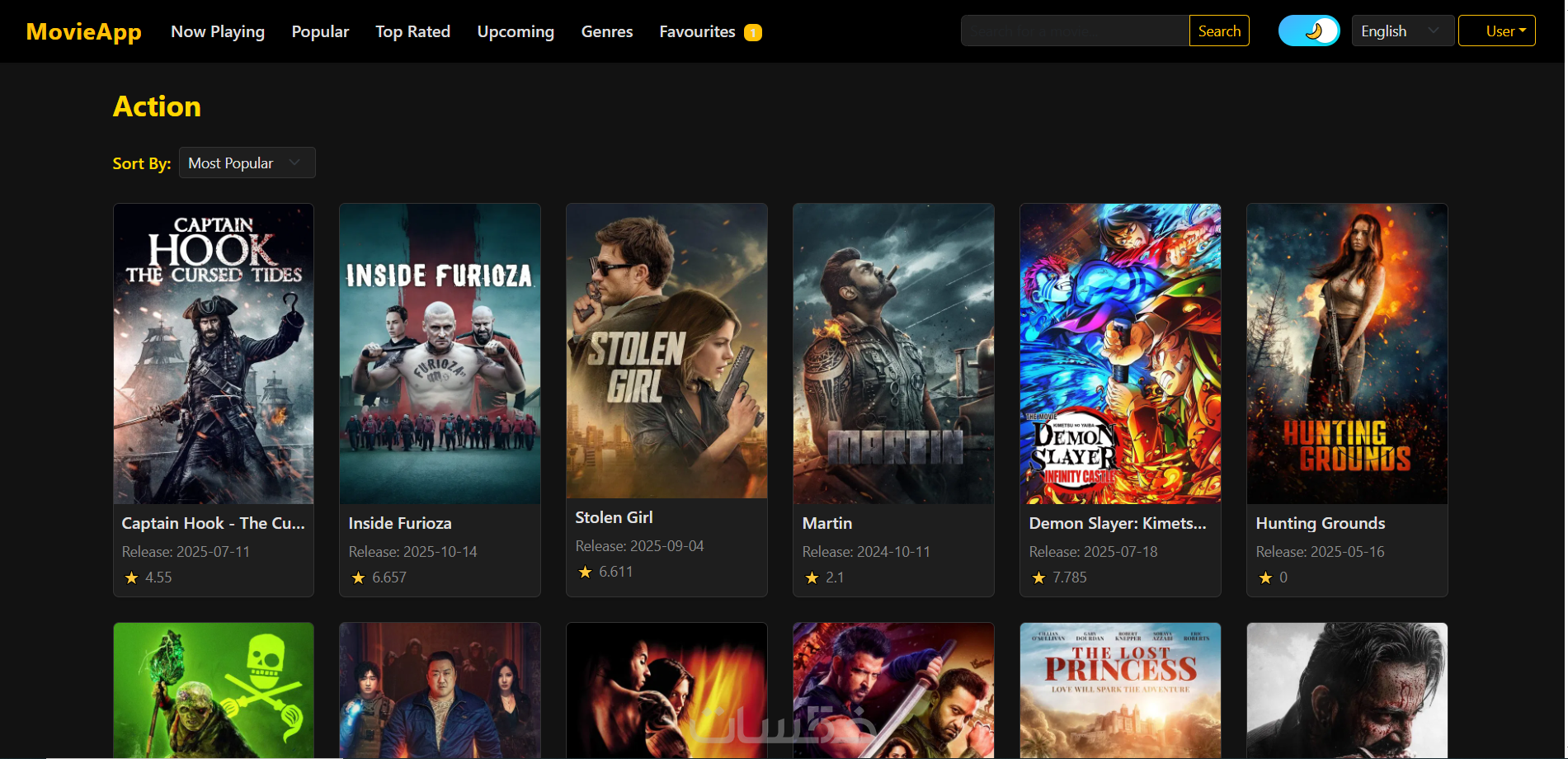Open the Captain Hook poster thumbnail
The height and width of the screenshot is (759, 1568).
point(214,354)
